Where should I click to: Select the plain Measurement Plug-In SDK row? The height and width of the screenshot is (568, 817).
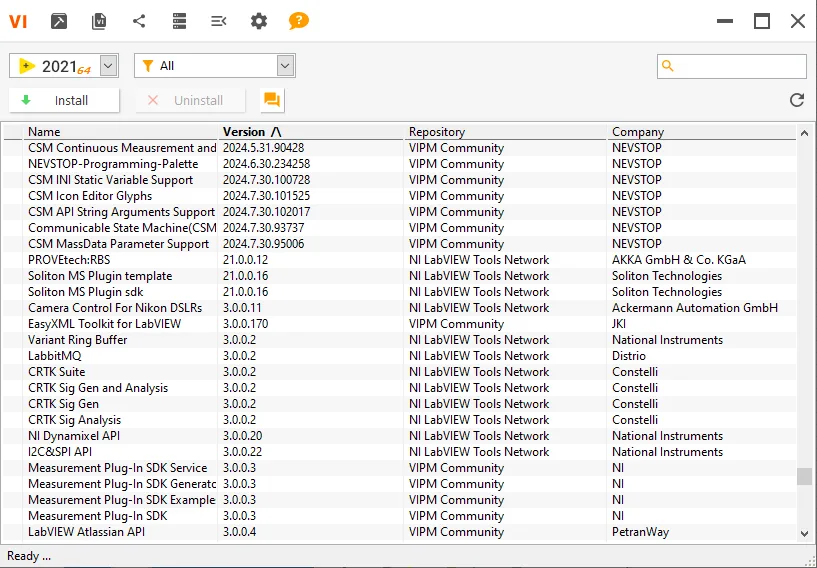pos(400,516)
